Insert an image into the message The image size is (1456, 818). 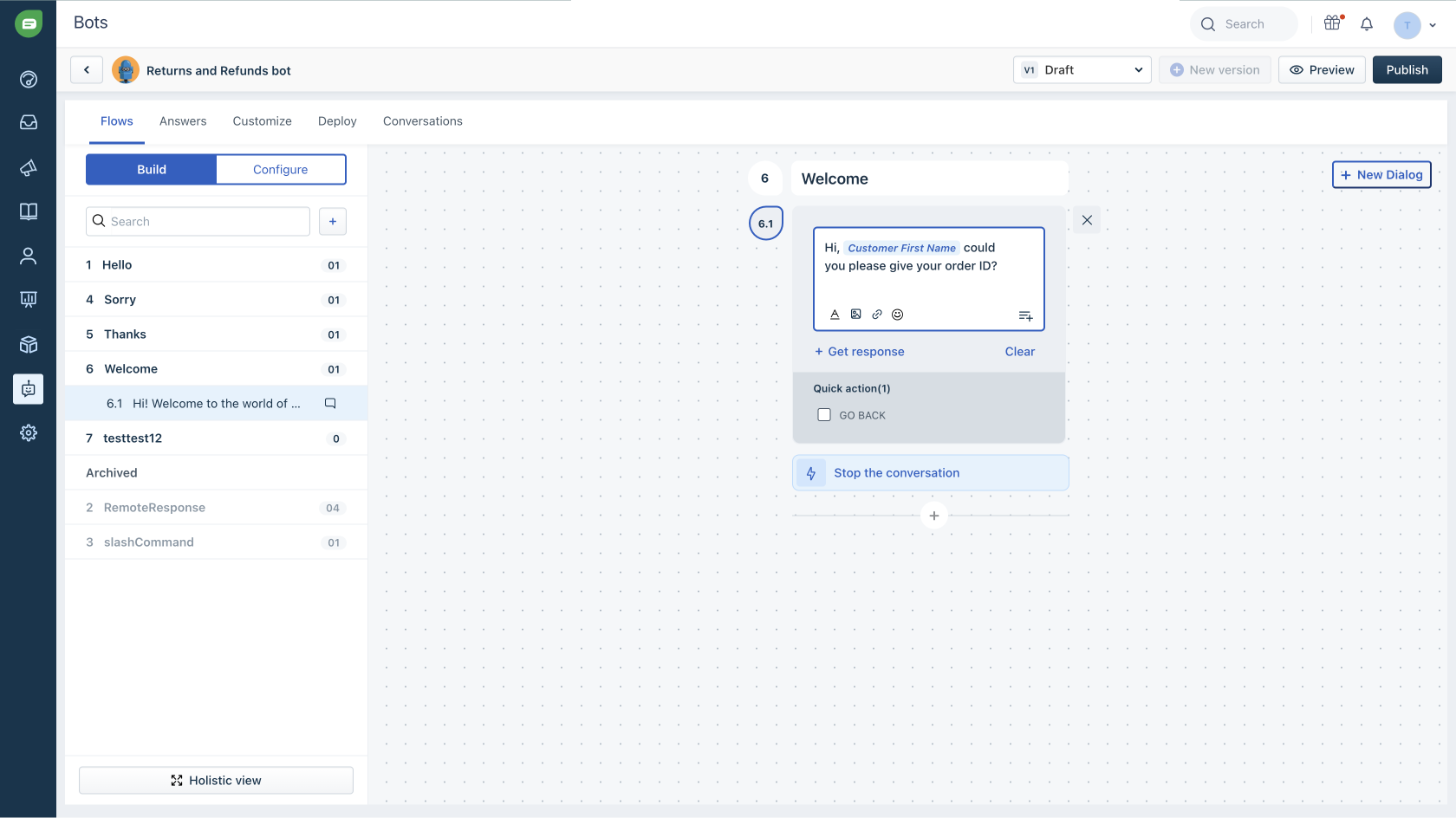[x=855, y=314]
